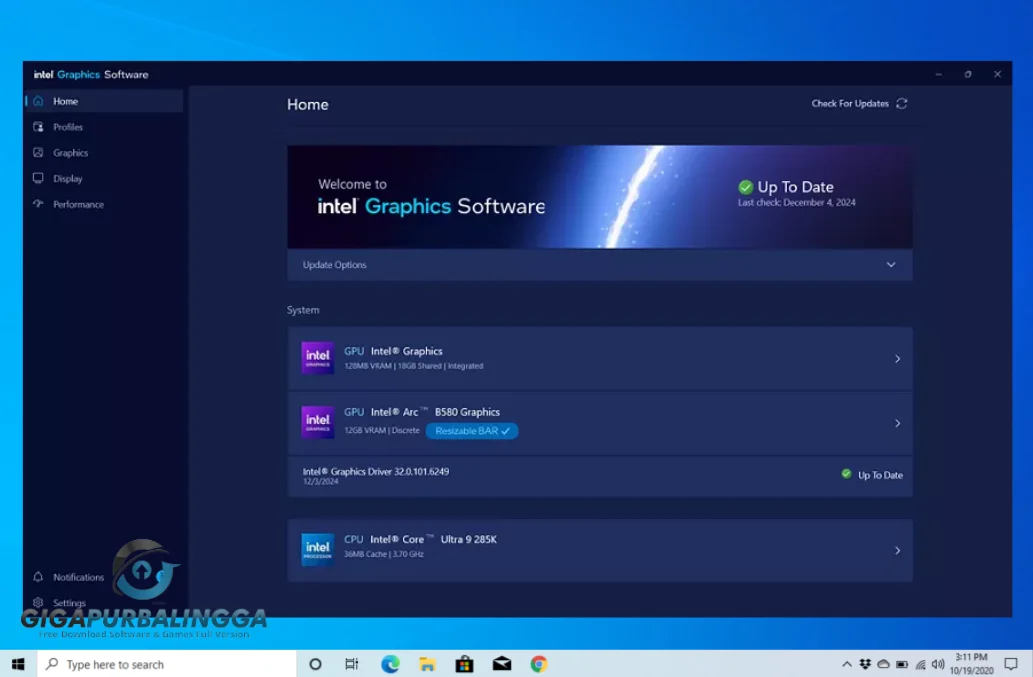1033x677 pixels.
Task: Select the Profiles menu item
Action: 104,126
